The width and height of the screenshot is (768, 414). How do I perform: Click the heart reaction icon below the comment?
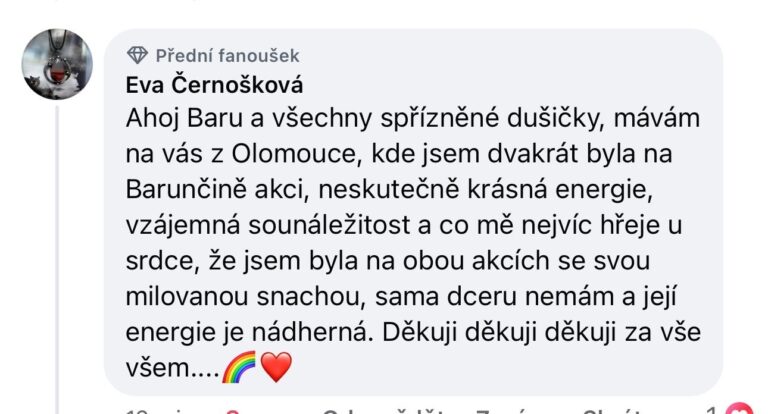pyautogui.click(x=737, y=409)
